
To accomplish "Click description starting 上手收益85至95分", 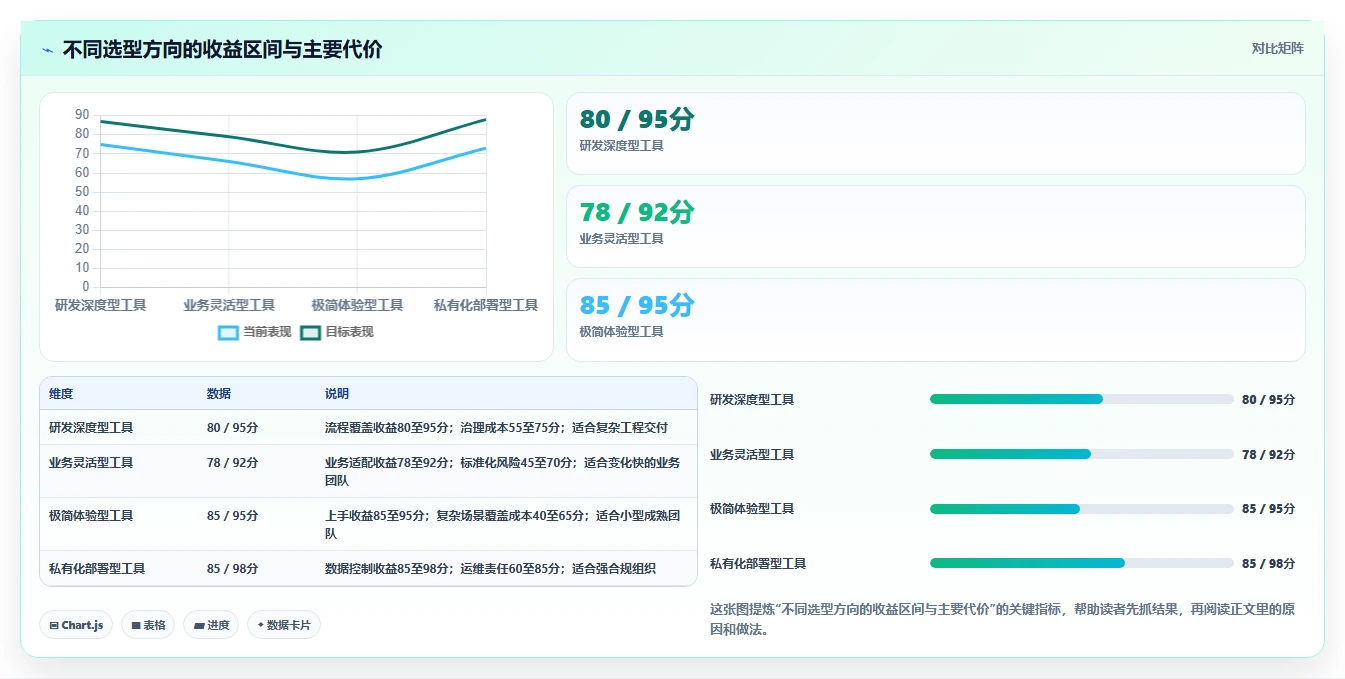I will tap(503, 524).
